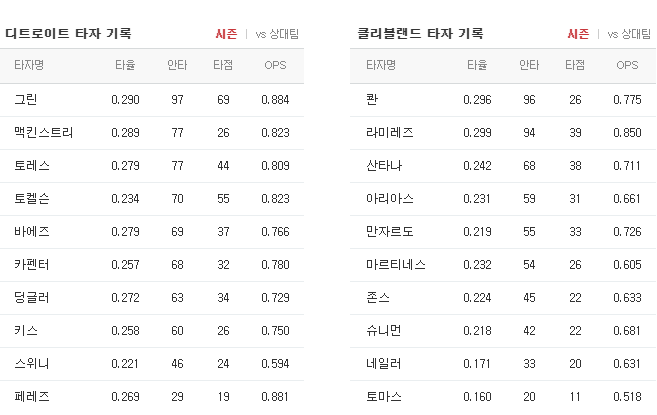Click the OPS column header in 디트로이트 table
657x415 pixels.
pyautogui.click(x=275, y=65)
